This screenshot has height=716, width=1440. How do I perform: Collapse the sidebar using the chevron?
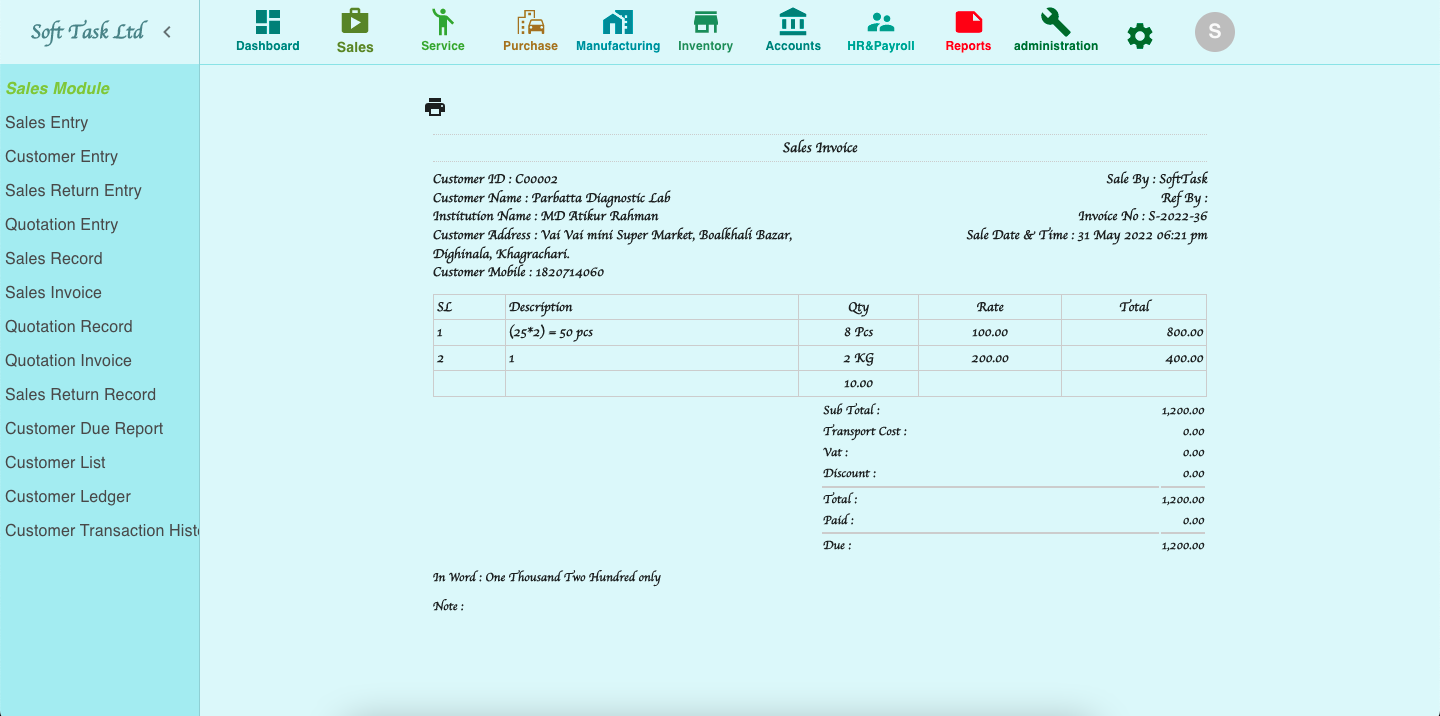[x=166, y=31]
